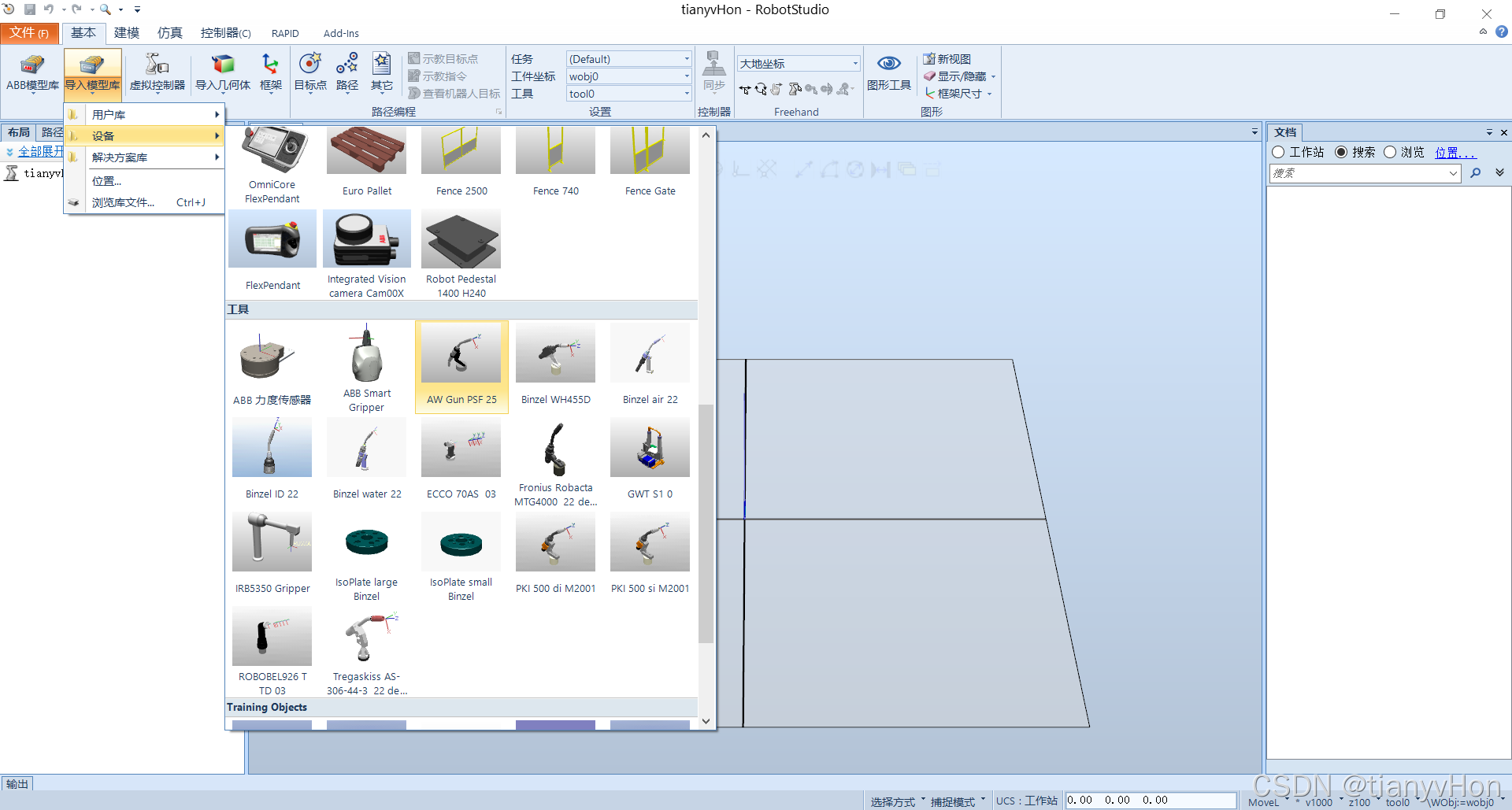The height and width of the screenshot is (810, 1512).
Task: Click the 导入模型库 import library button
Action: pyautogui.click(x=92, y=73)
